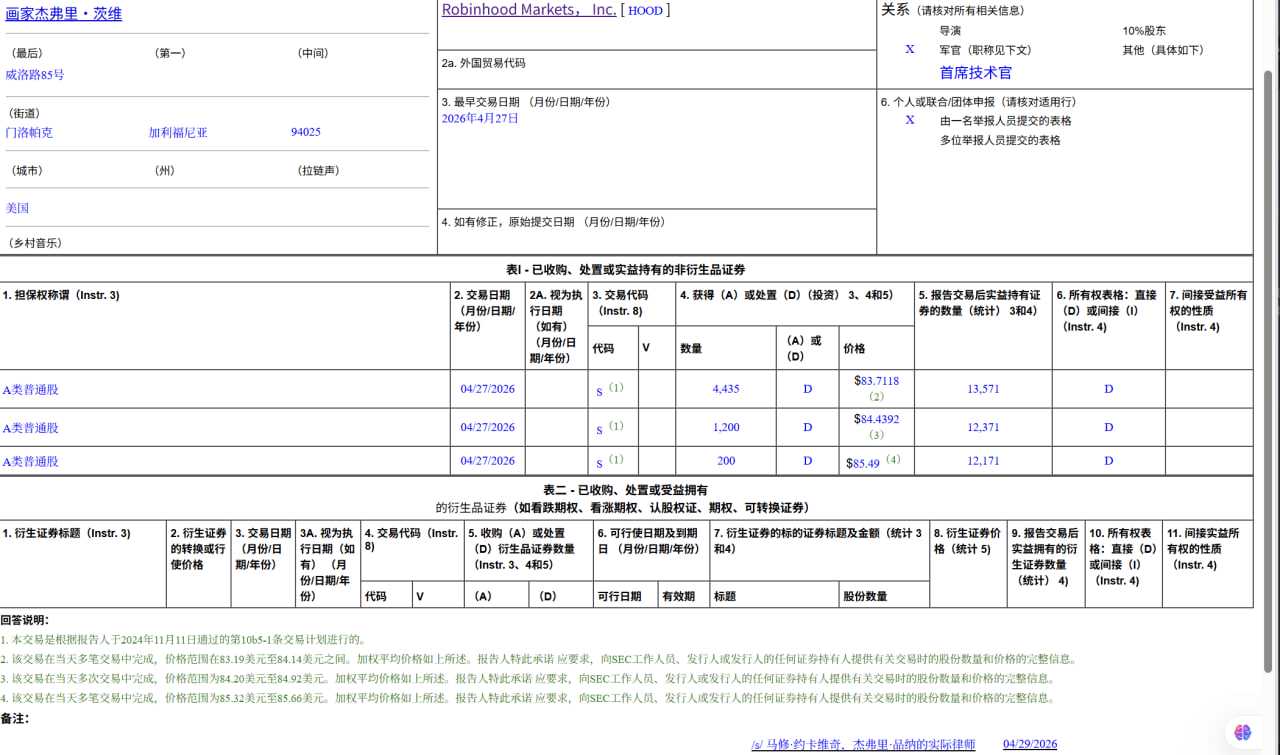Click the zip code 94025
The width and height of the screenshot is (1280, 755).
click(306, 132)
